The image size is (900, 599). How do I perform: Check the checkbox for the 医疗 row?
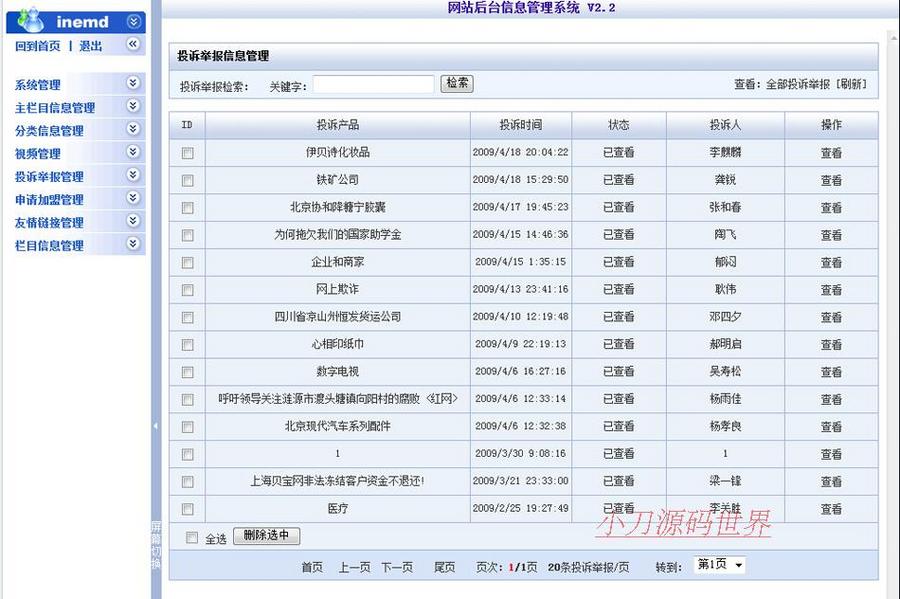(190, 508)
